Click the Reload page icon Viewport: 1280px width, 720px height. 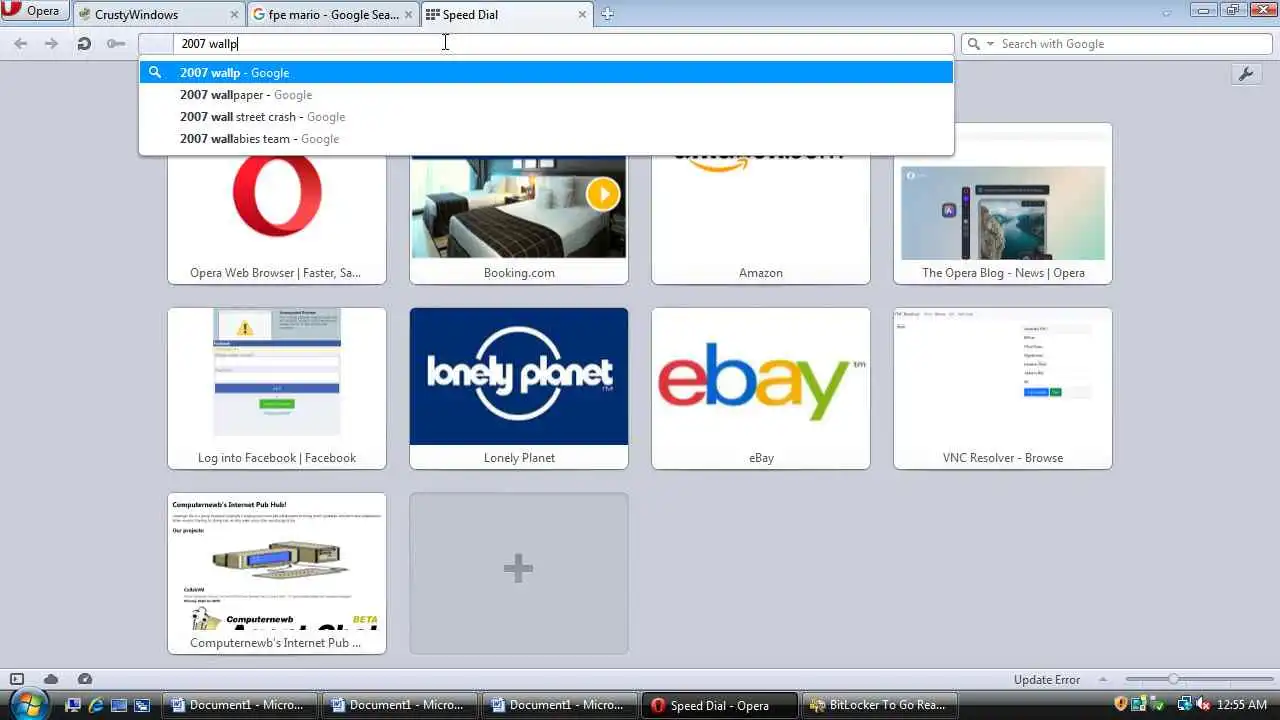click(x=84, y=44)
